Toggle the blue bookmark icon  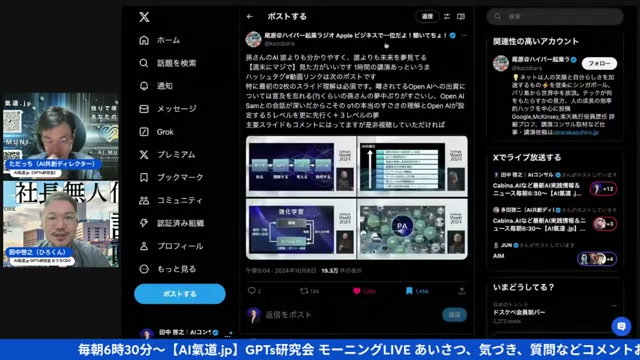409,291
